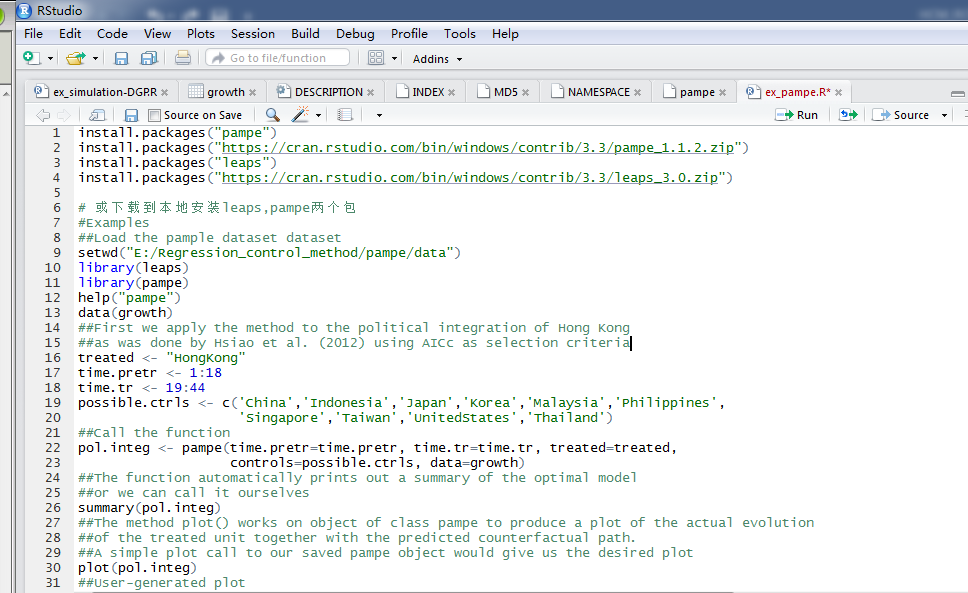Open the pampe_1.1.2.zip CRAN link

click(478, 147)
